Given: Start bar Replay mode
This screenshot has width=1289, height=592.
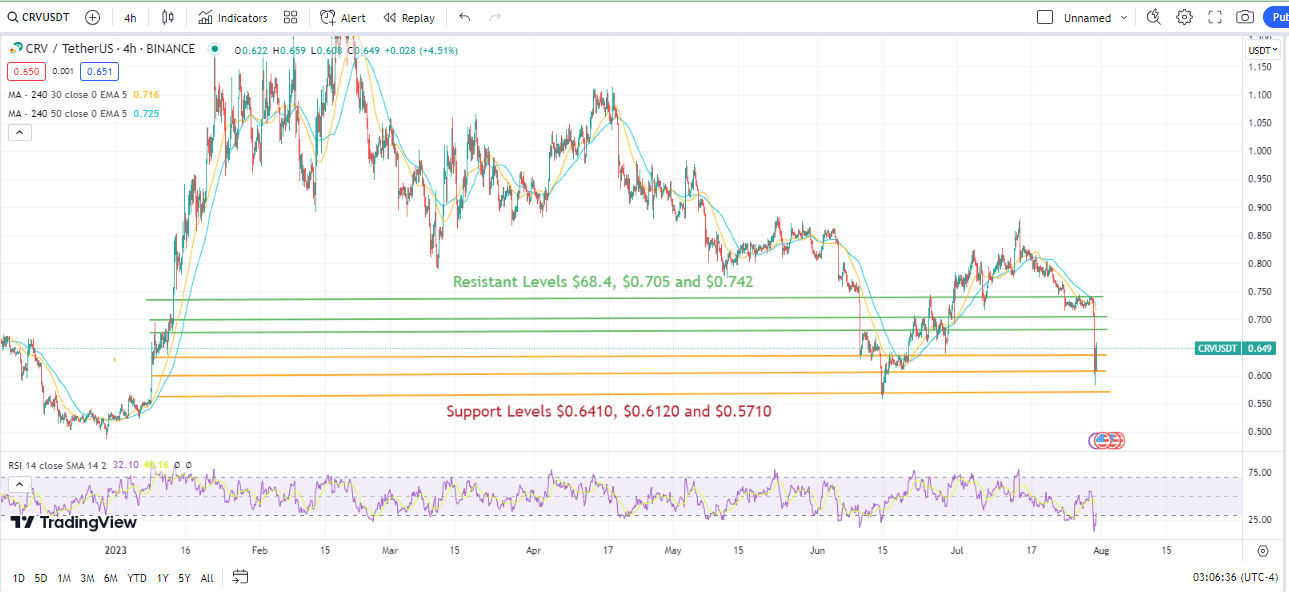Looking at the screenshot, I should (x=409, y=17).
